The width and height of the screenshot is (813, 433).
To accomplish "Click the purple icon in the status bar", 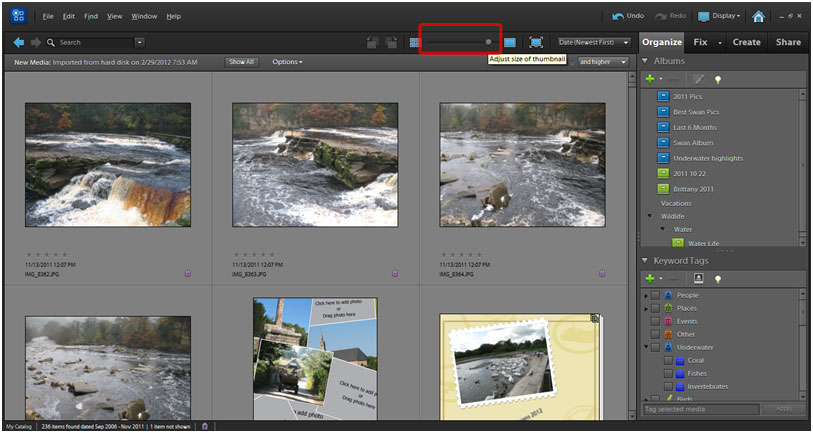I will (205, 426).
